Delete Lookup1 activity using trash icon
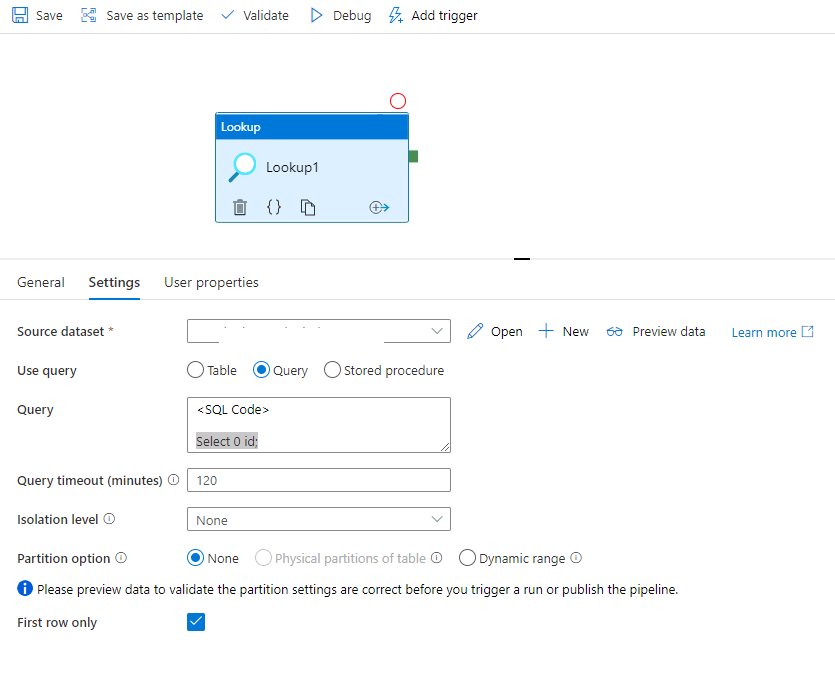Viewport: 835px width, 673px height. click(240, 207)
